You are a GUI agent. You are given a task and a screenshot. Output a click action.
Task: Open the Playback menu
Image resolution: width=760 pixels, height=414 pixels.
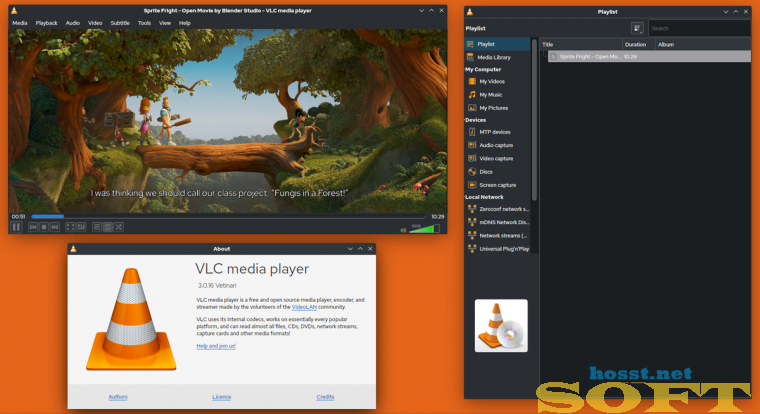point(47,23)
